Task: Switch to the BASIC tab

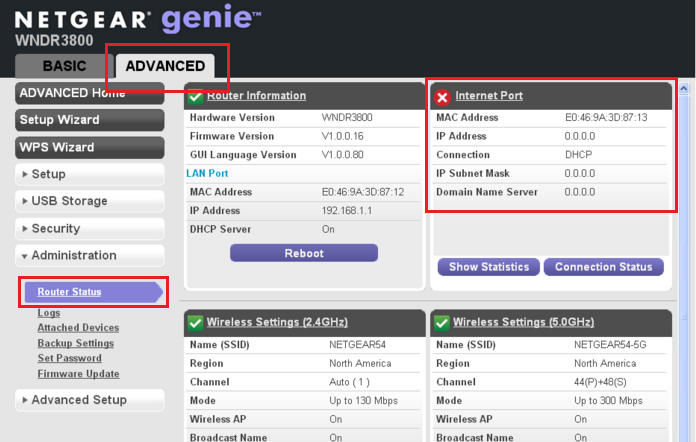Action: 64,66
